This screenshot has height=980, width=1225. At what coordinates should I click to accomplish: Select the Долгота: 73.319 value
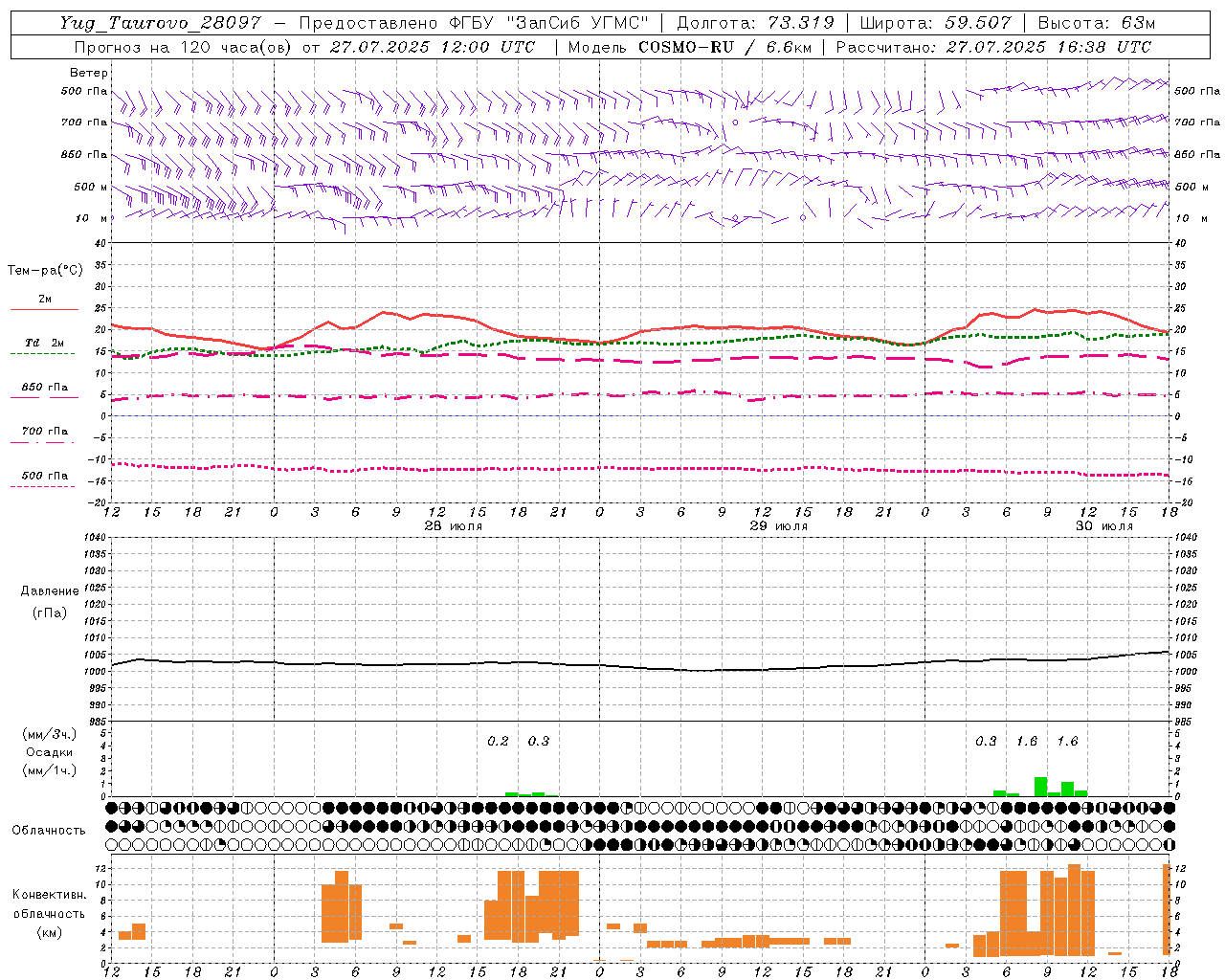tap(755, 23)
